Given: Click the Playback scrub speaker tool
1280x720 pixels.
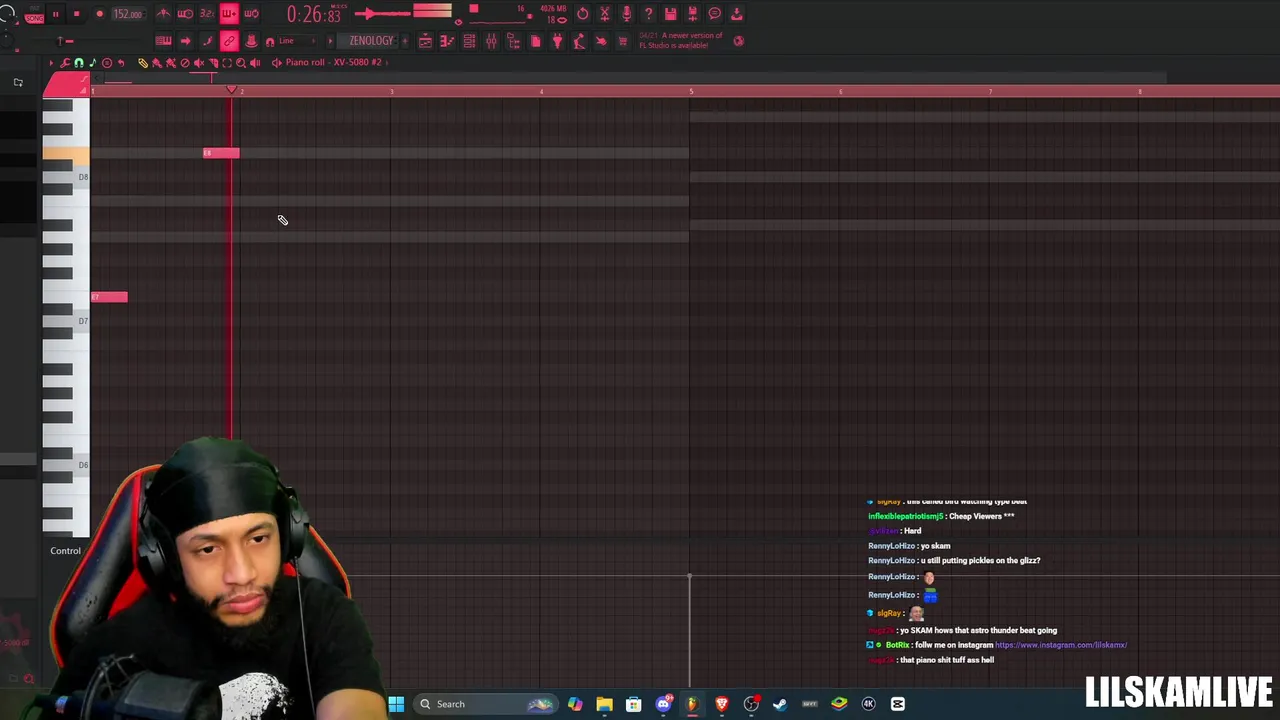Looking at the screenshot, I should point(255,63).
